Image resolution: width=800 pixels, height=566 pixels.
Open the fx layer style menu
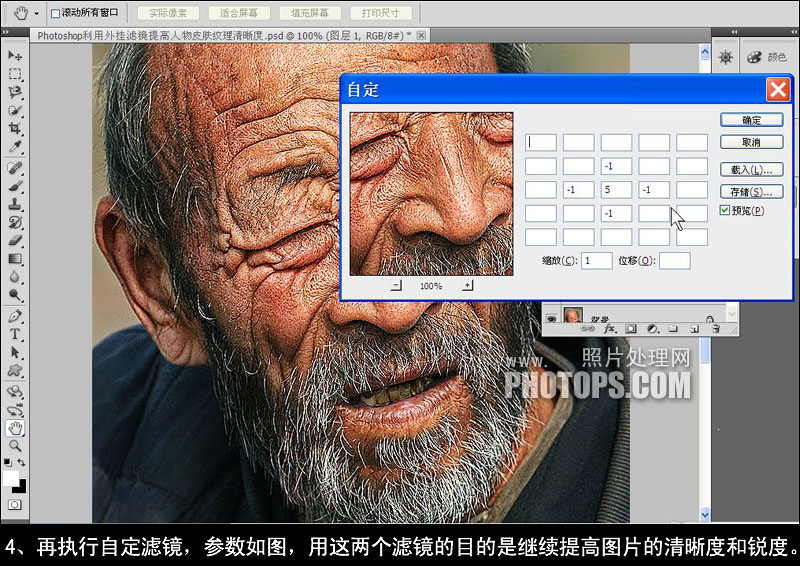click(609, 329)
